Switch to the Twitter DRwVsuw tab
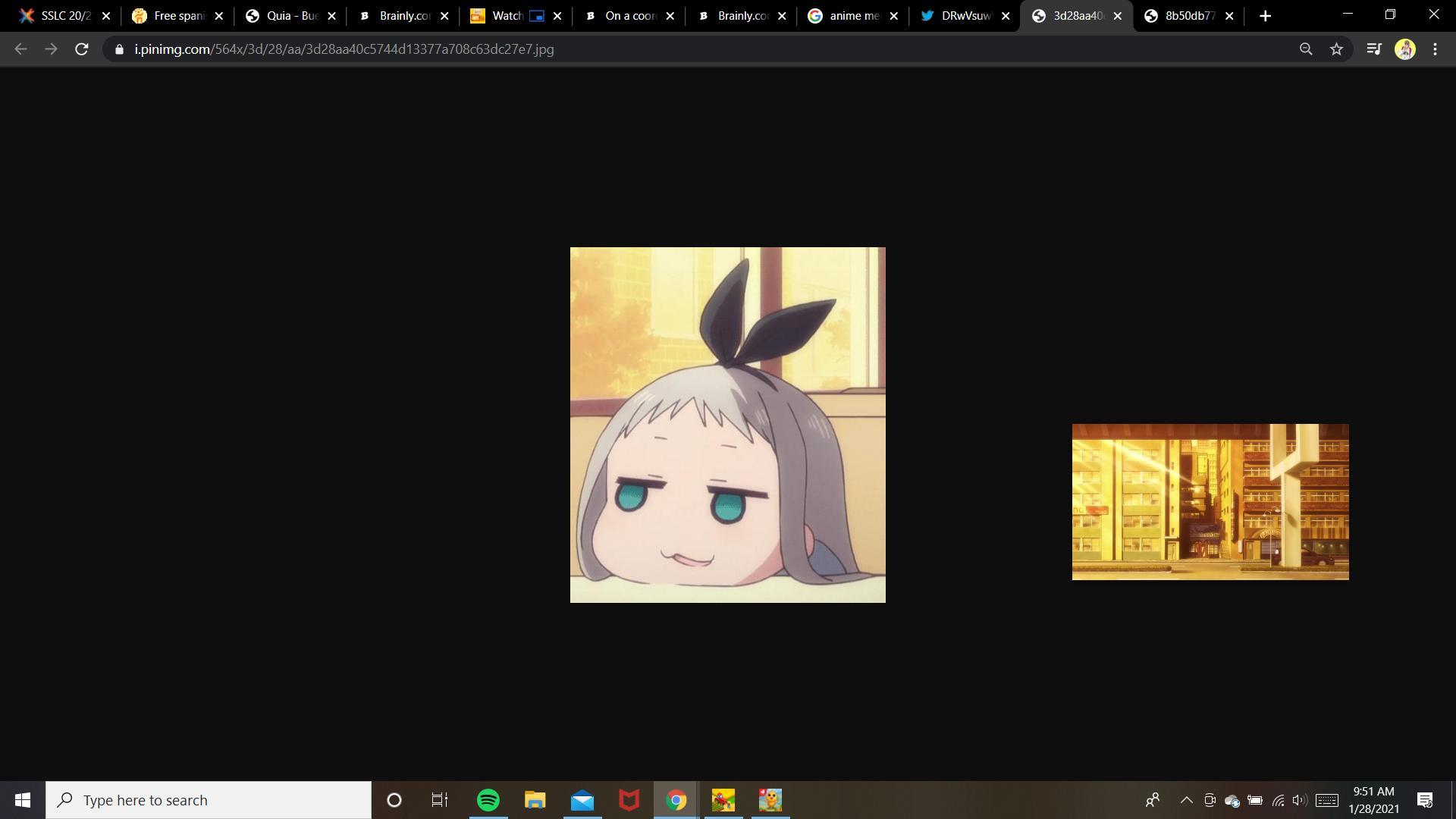 click(959, 16)
